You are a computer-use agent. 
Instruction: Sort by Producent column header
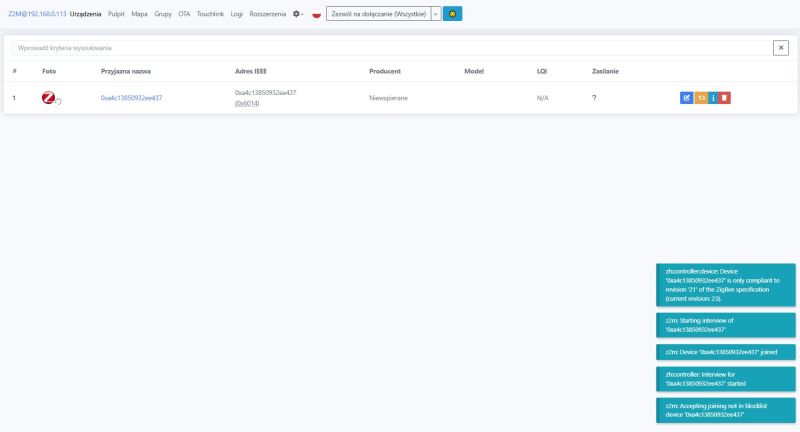(x=385, y=71)
